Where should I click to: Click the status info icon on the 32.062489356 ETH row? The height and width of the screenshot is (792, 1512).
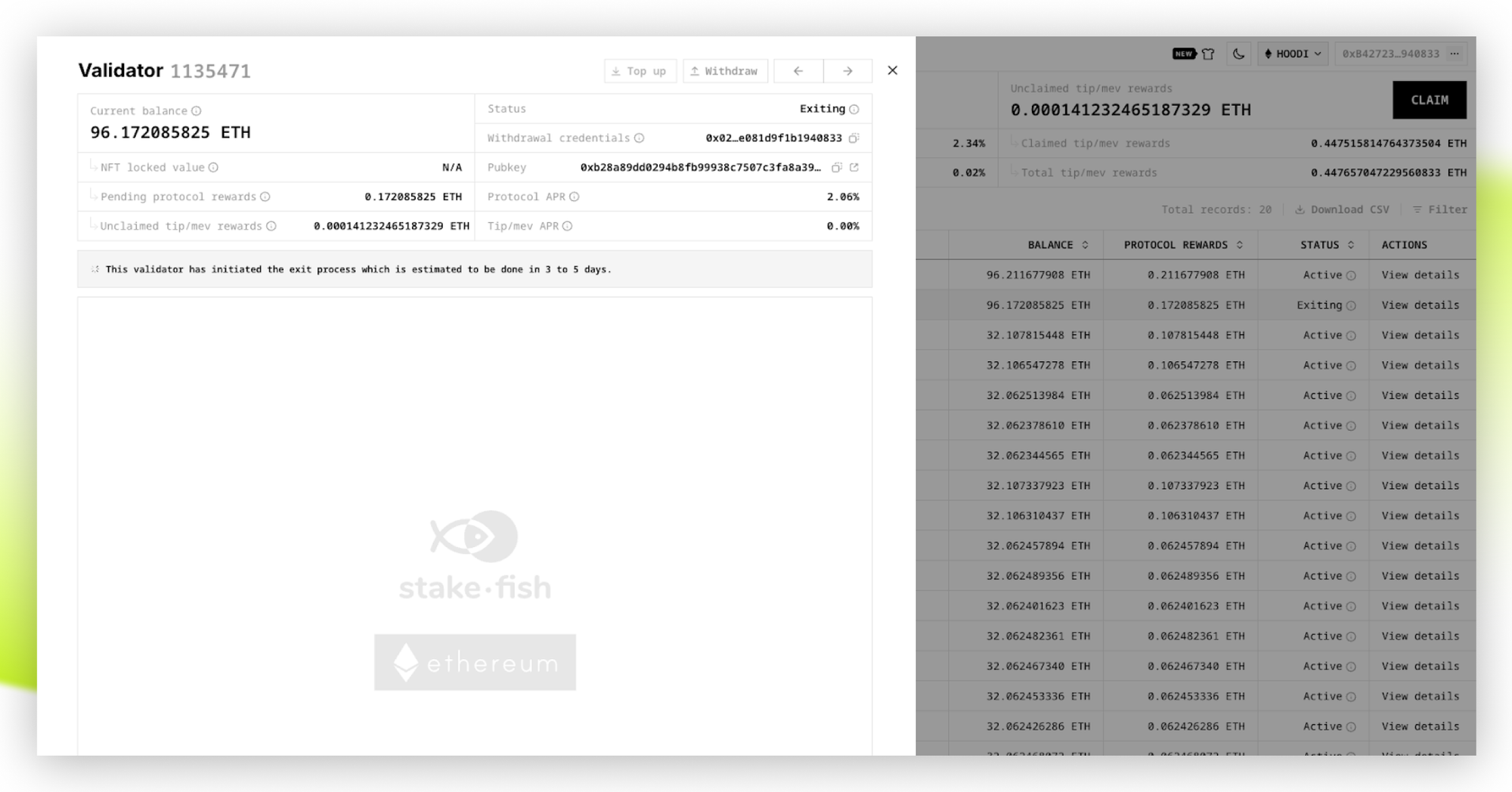pos(1351,577)
